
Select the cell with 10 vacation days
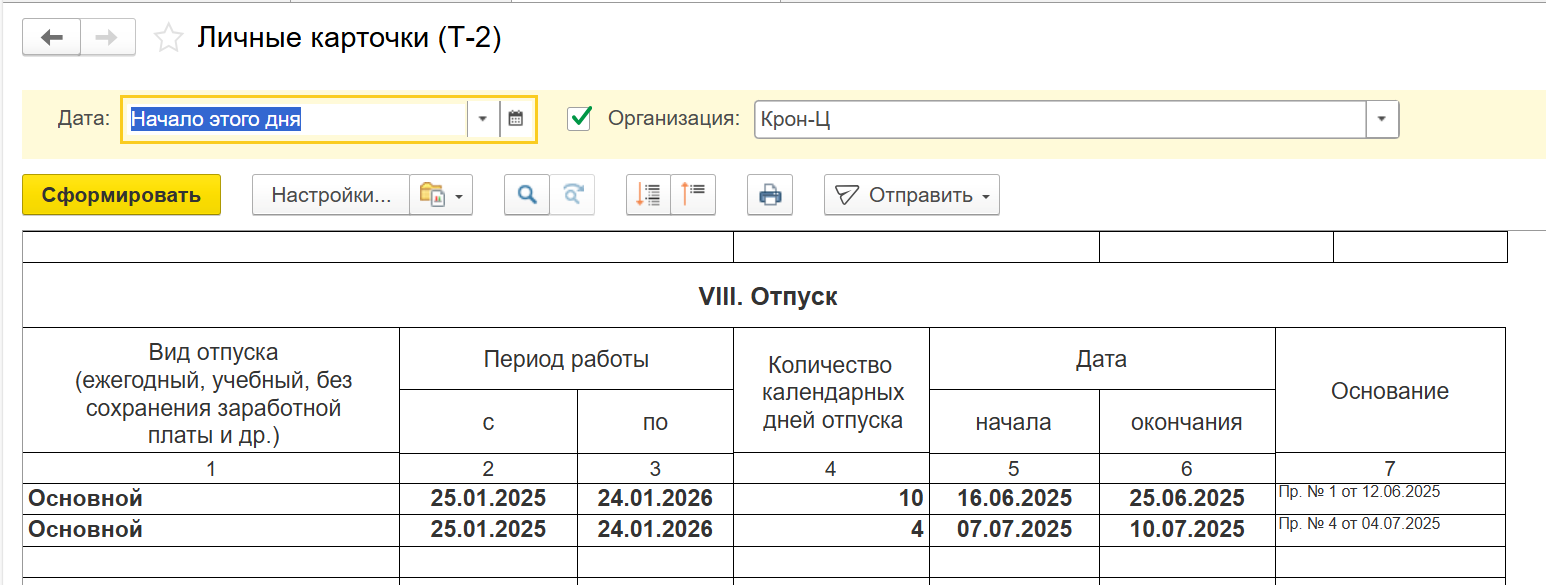(x=832, y=498)
